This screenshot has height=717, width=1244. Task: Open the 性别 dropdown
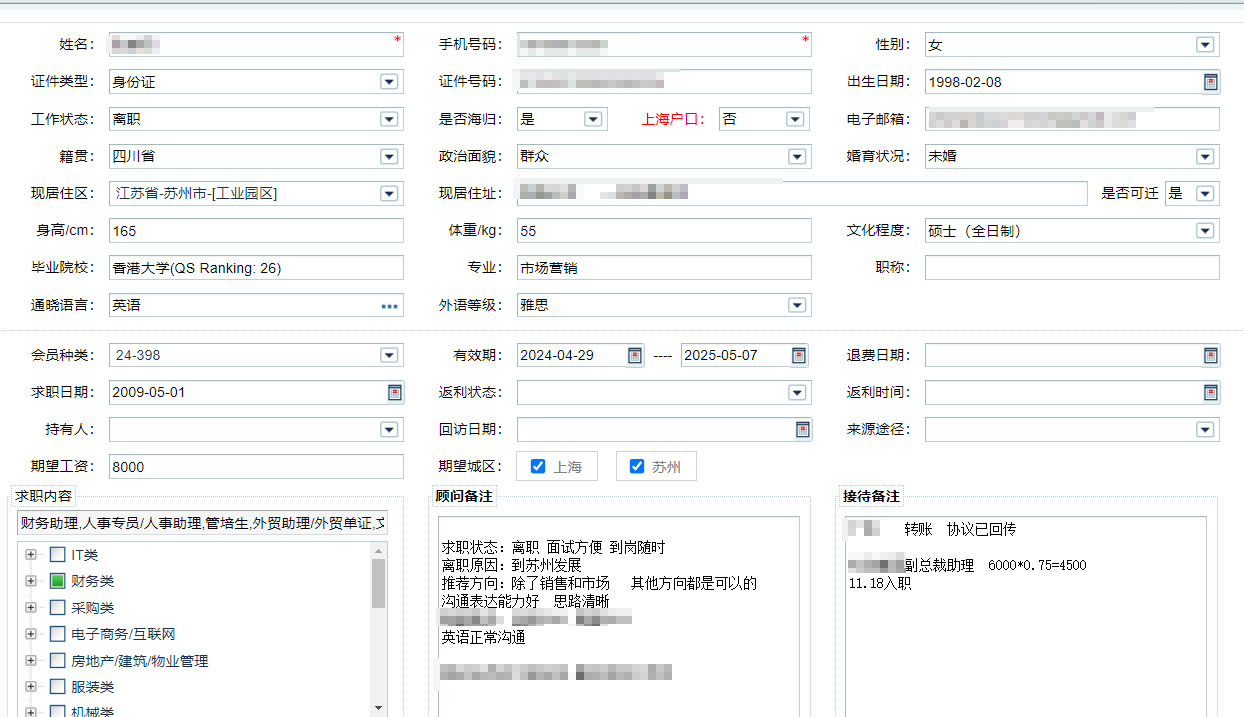[1204, 45]
